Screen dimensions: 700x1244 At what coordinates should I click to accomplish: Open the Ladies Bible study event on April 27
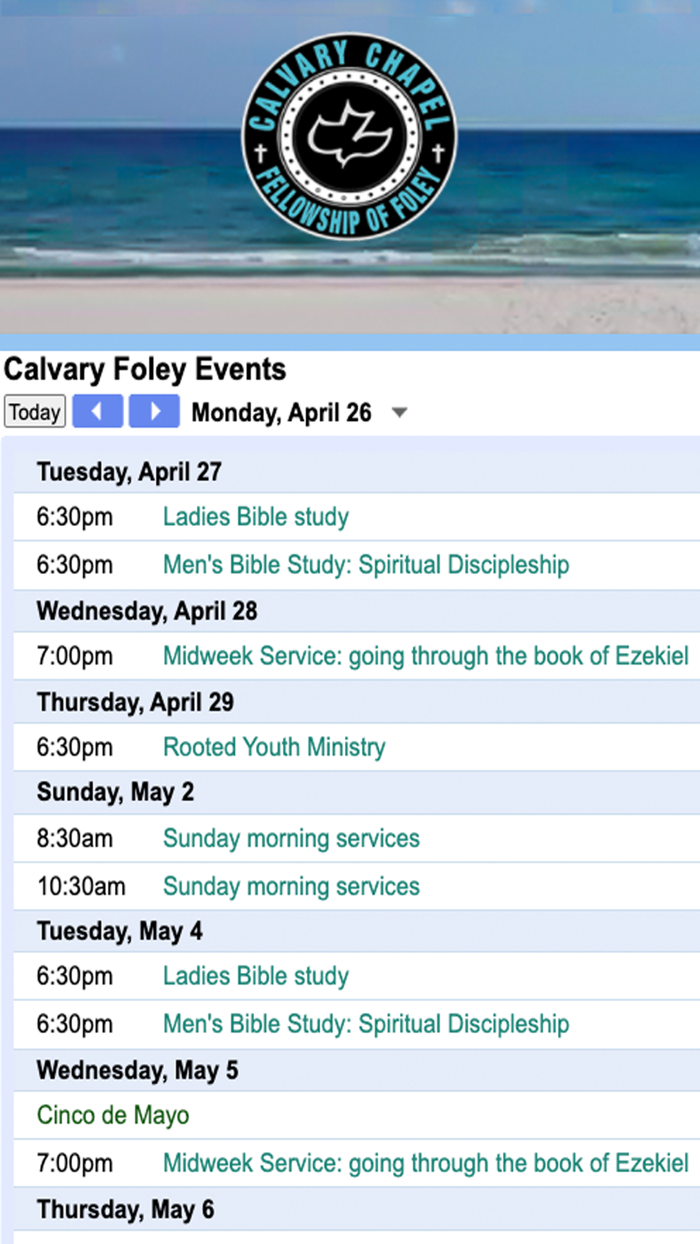(256, 516)
